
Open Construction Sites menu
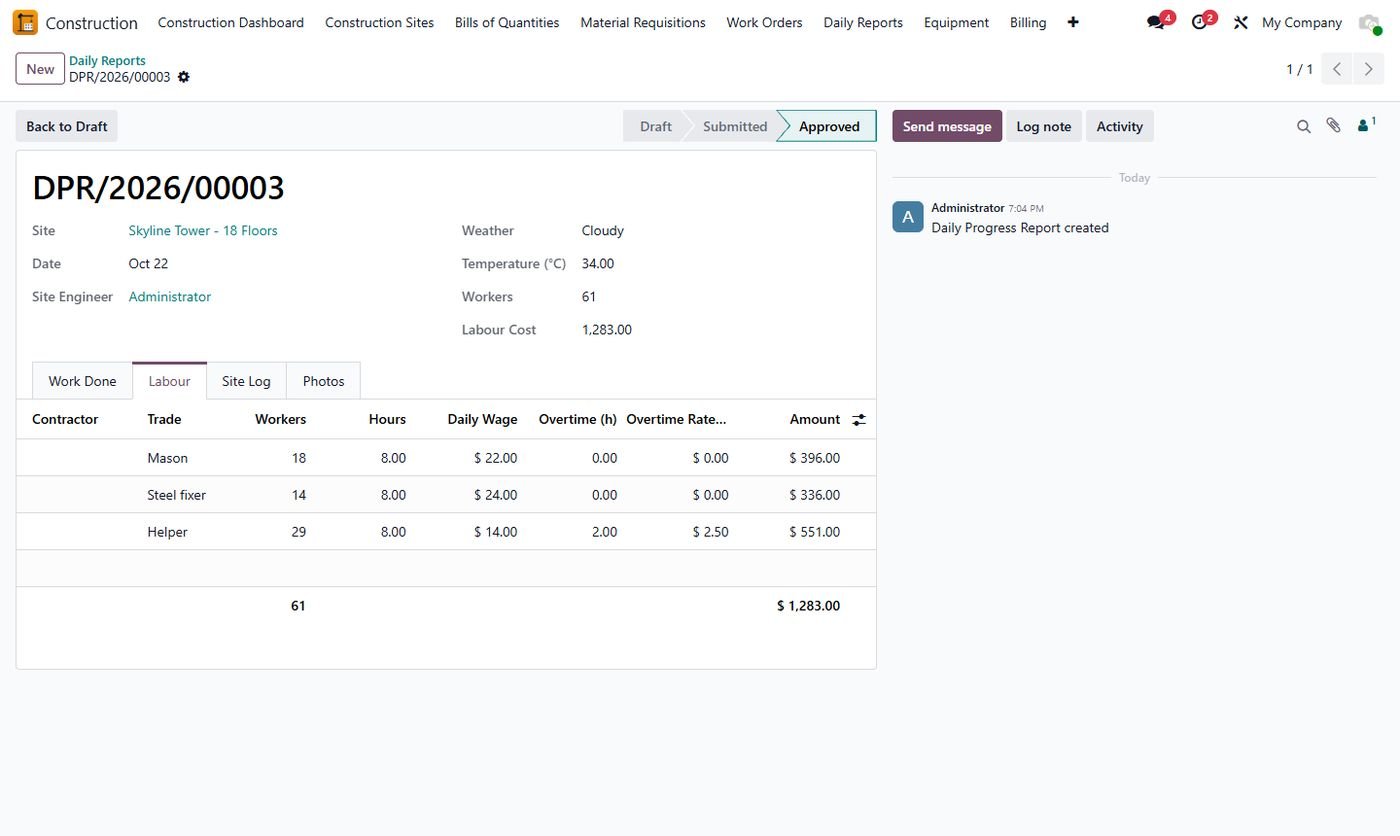[379, 22]
